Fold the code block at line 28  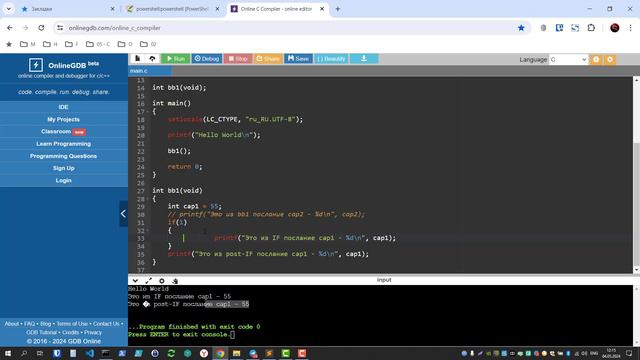(x=147, y=199)
